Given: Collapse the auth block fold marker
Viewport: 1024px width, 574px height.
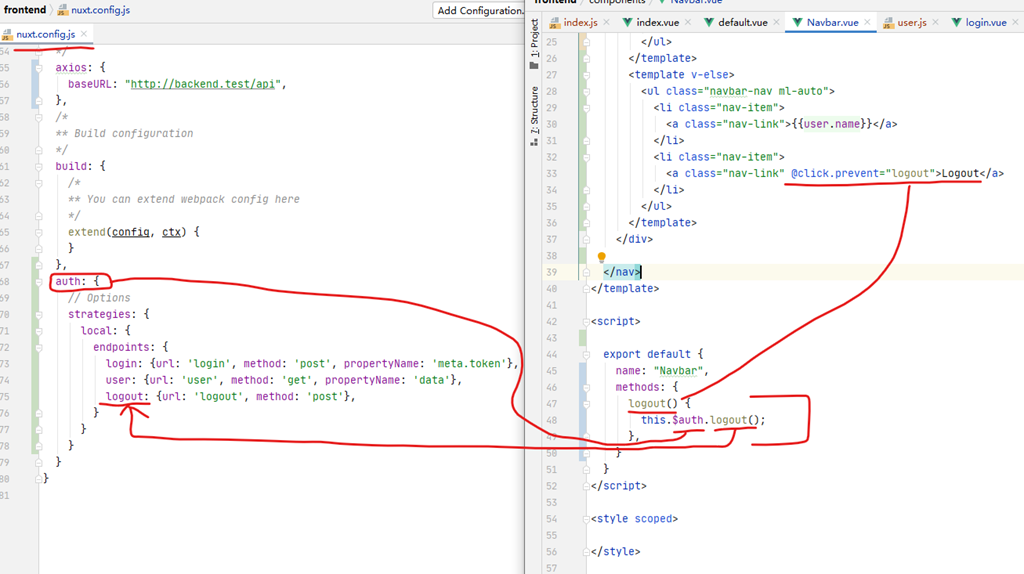Looking at the screenshot, I should (39, 281).
